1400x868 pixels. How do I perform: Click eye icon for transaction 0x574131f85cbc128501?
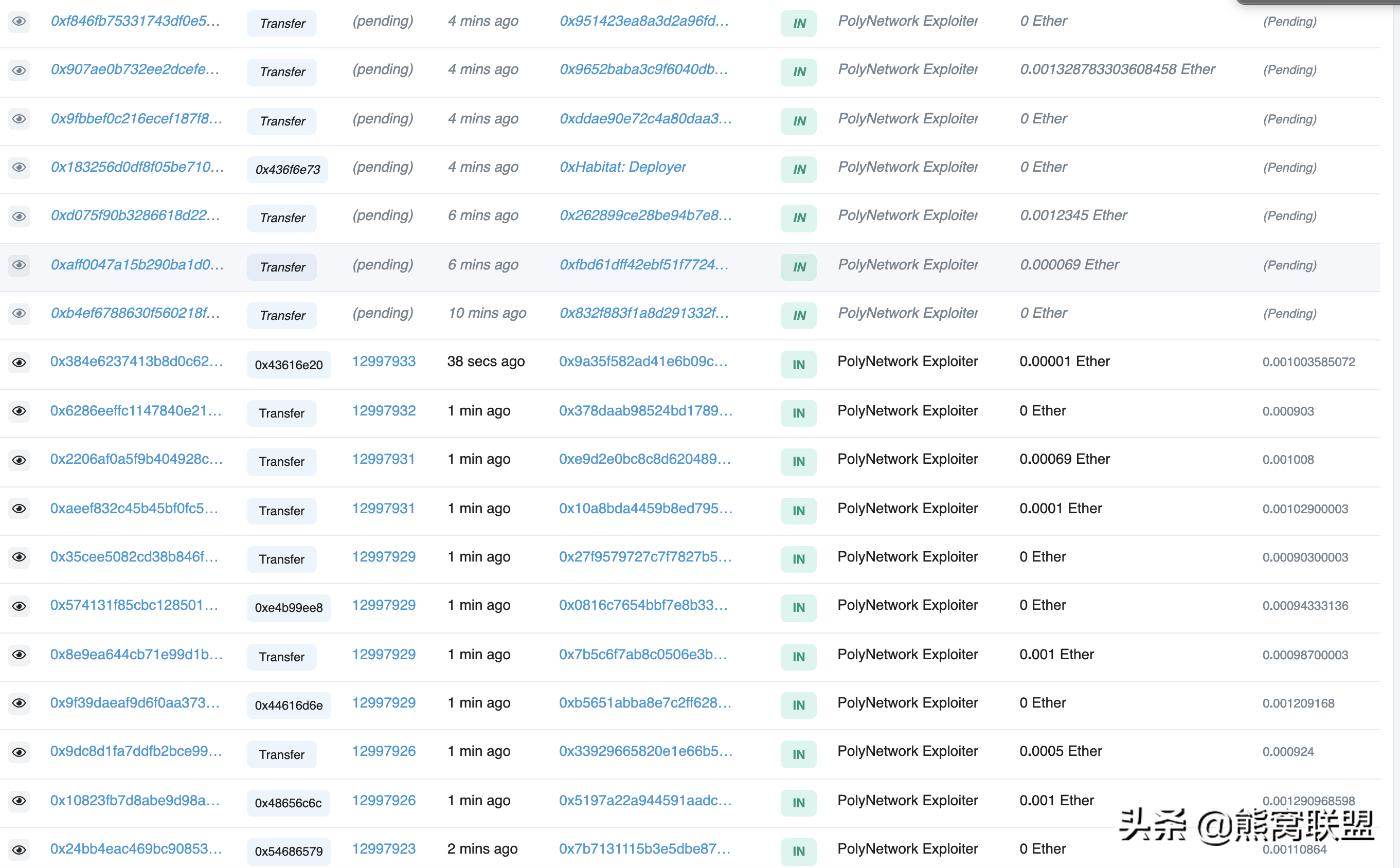[x=19, y=606]
